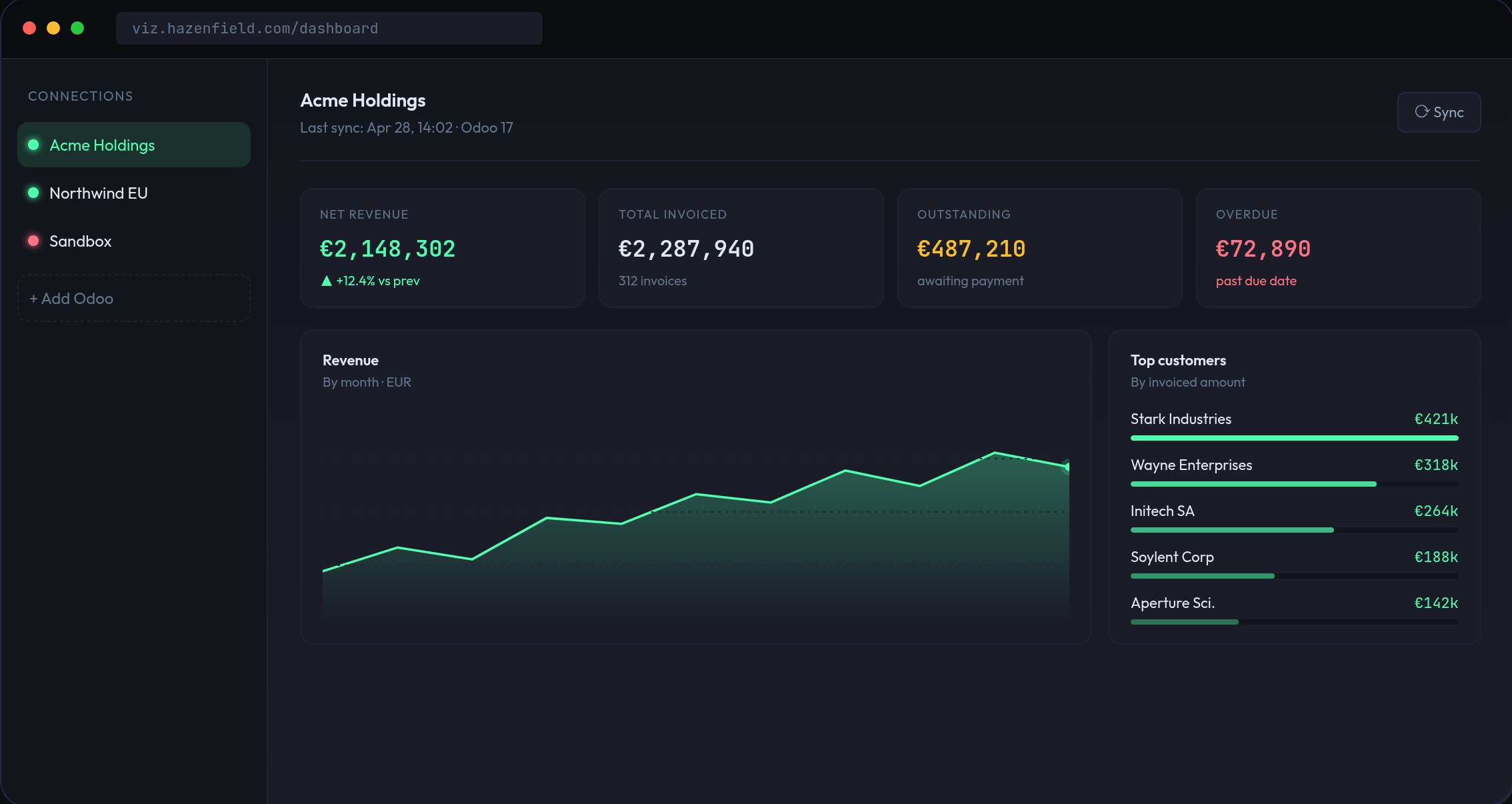Click the Last sync: Apr 28, 14:02 text

[x=377, y=127]
